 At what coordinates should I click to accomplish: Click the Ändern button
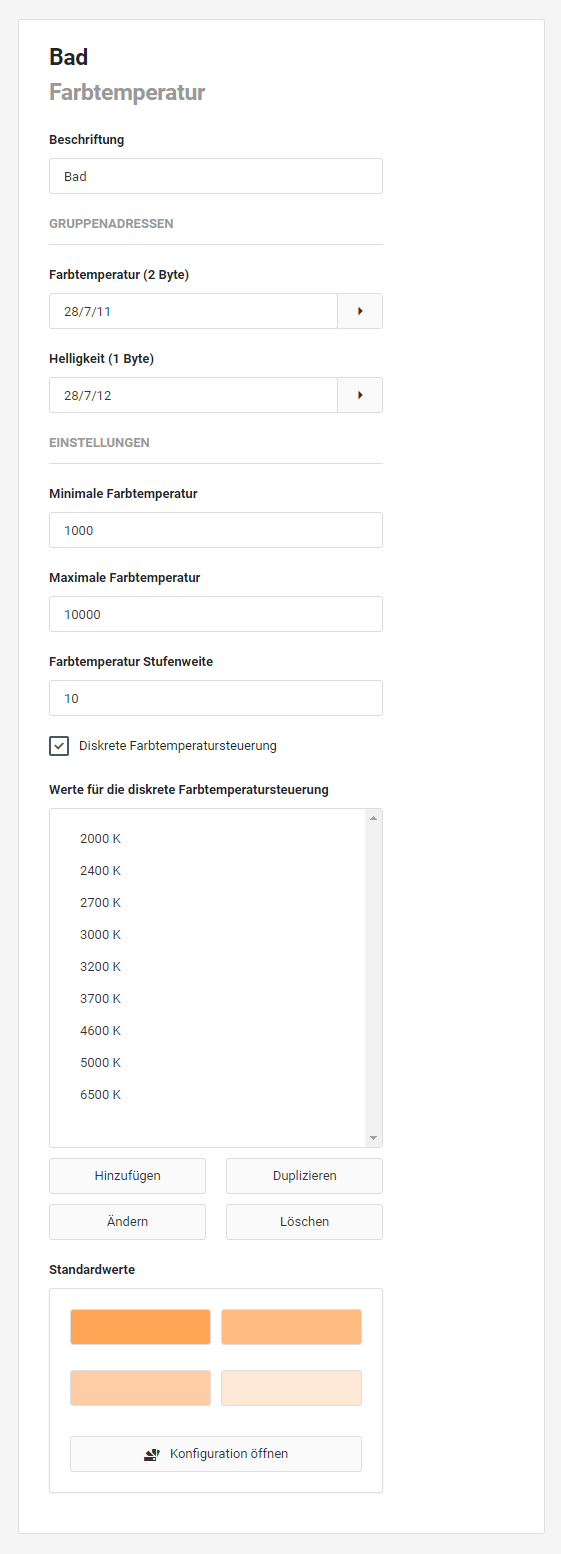(127, 1222)
